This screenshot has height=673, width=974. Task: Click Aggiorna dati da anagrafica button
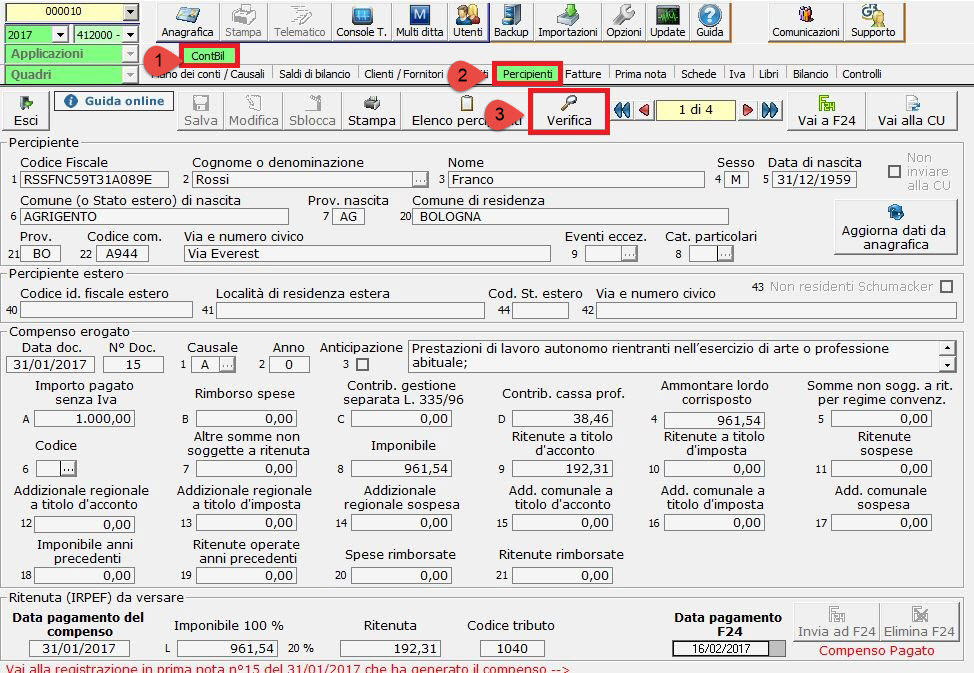tap(894, 222)
